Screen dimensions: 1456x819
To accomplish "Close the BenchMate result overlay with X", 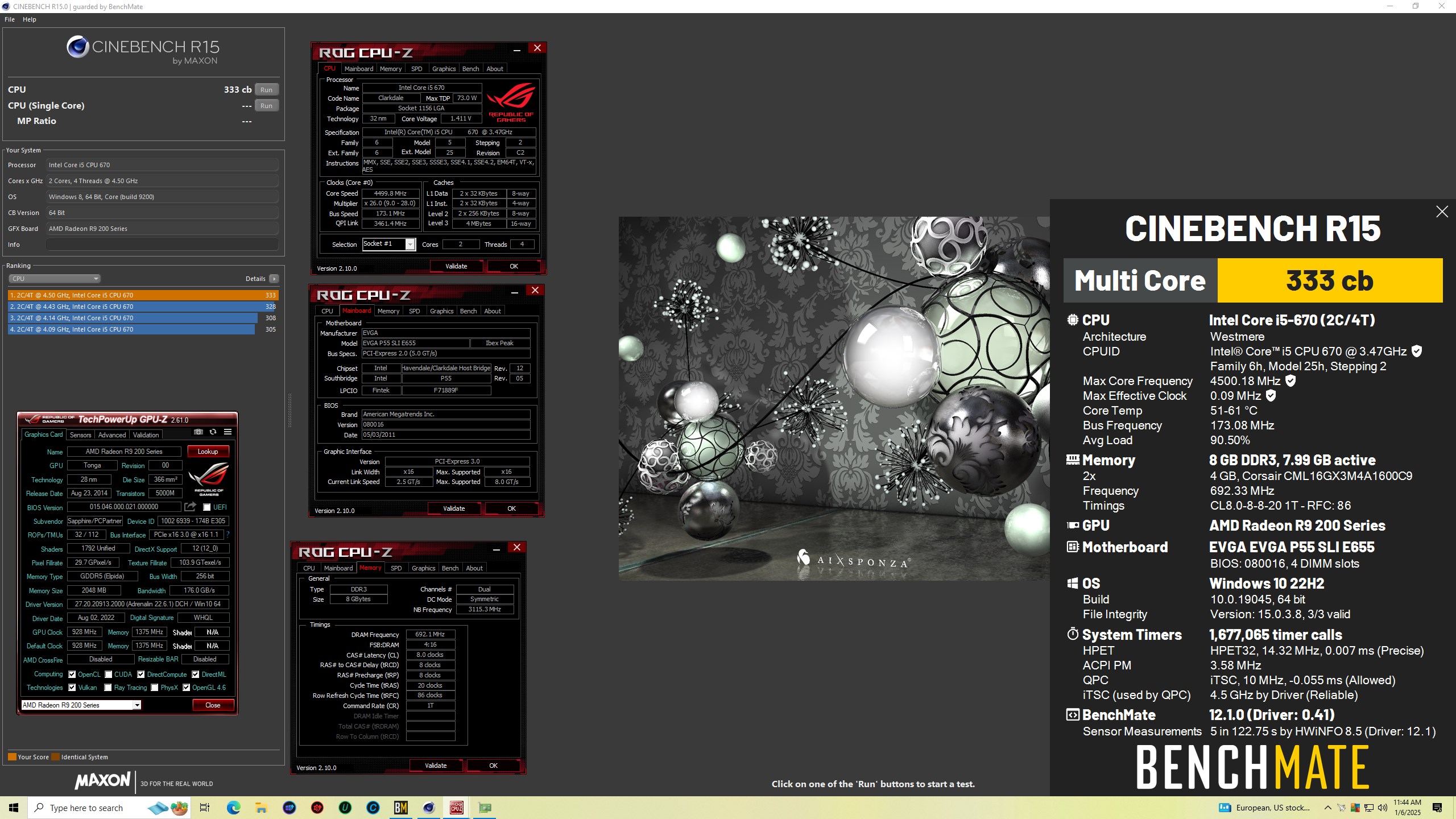I will [1442, 212].
